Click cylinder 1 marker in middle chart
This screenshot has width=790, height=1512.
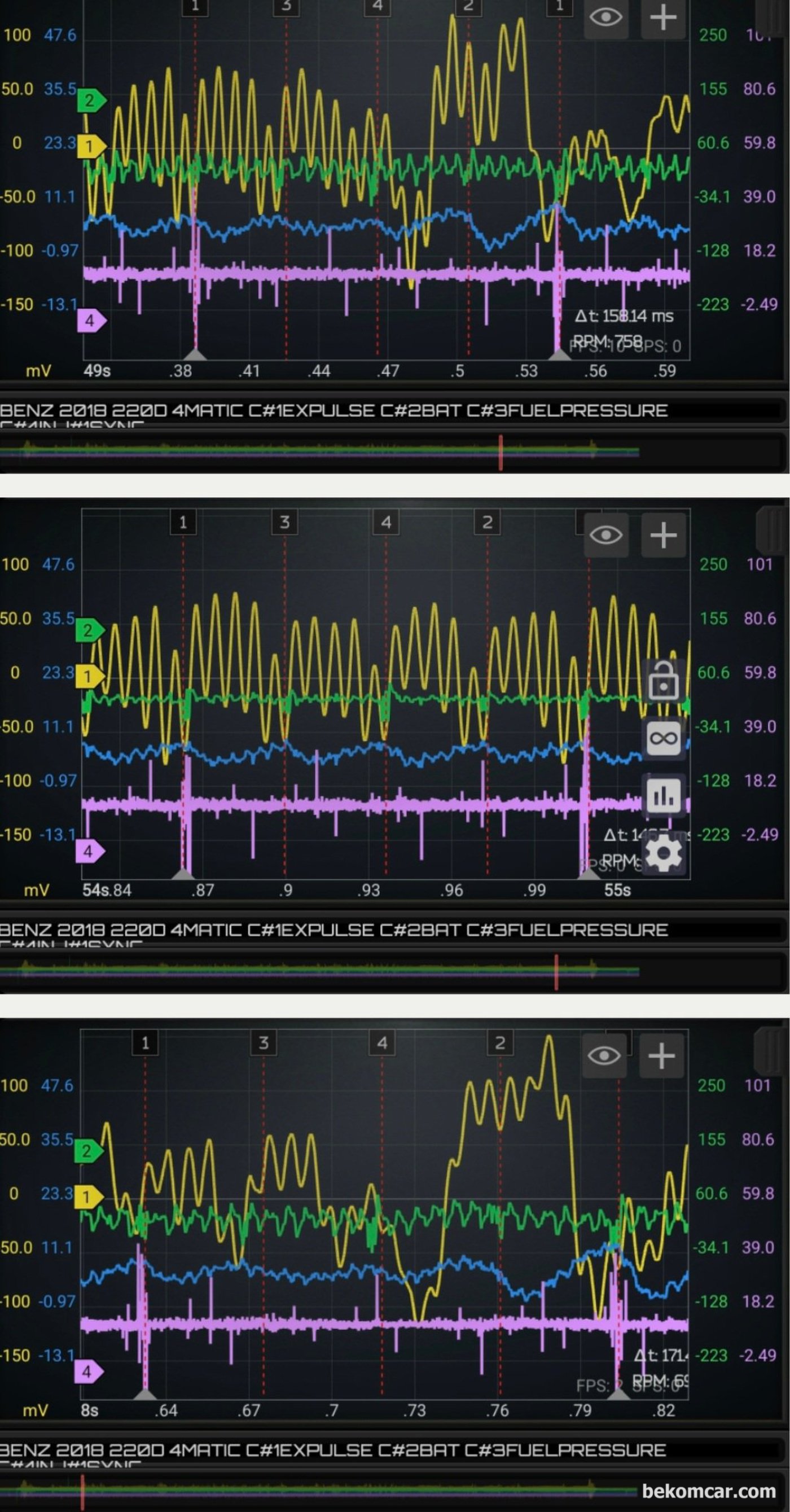point(183,522)
